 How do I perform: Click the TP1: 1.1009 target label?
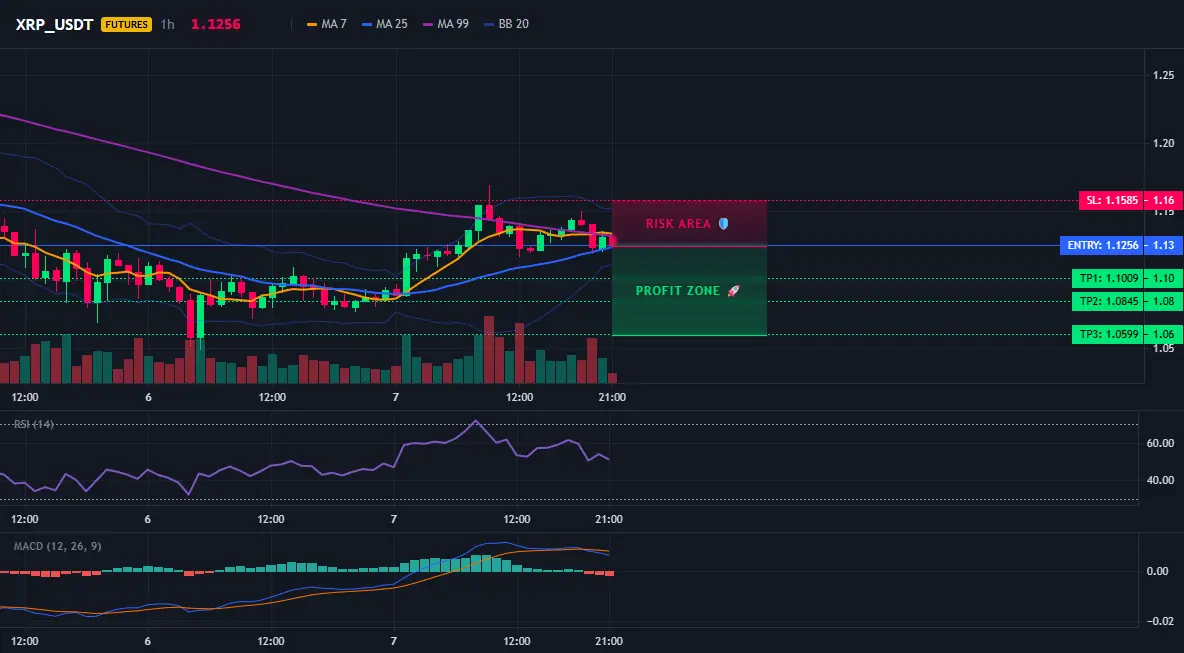[x=1108, y=279]
